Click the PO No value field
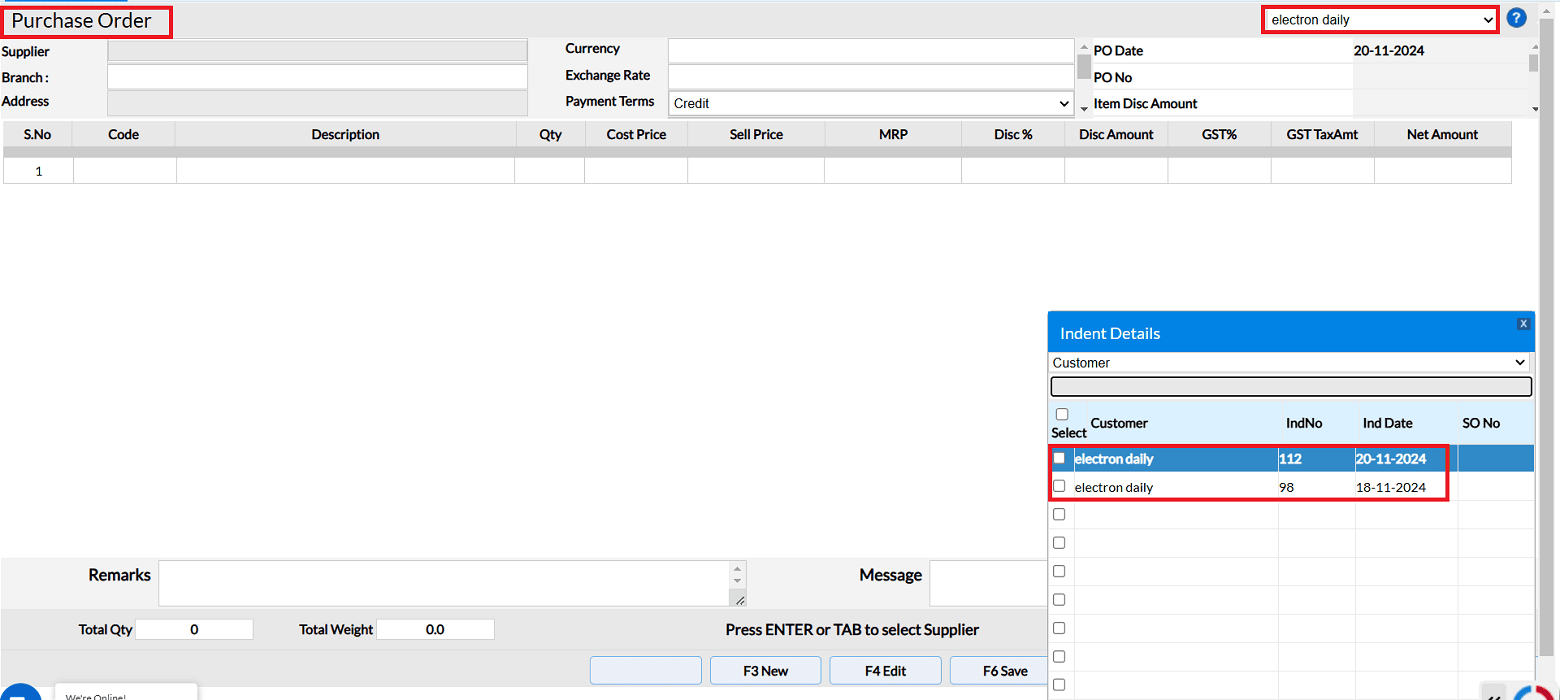1560x700 pixels. pyautogui.click(x=1440, y=77)
